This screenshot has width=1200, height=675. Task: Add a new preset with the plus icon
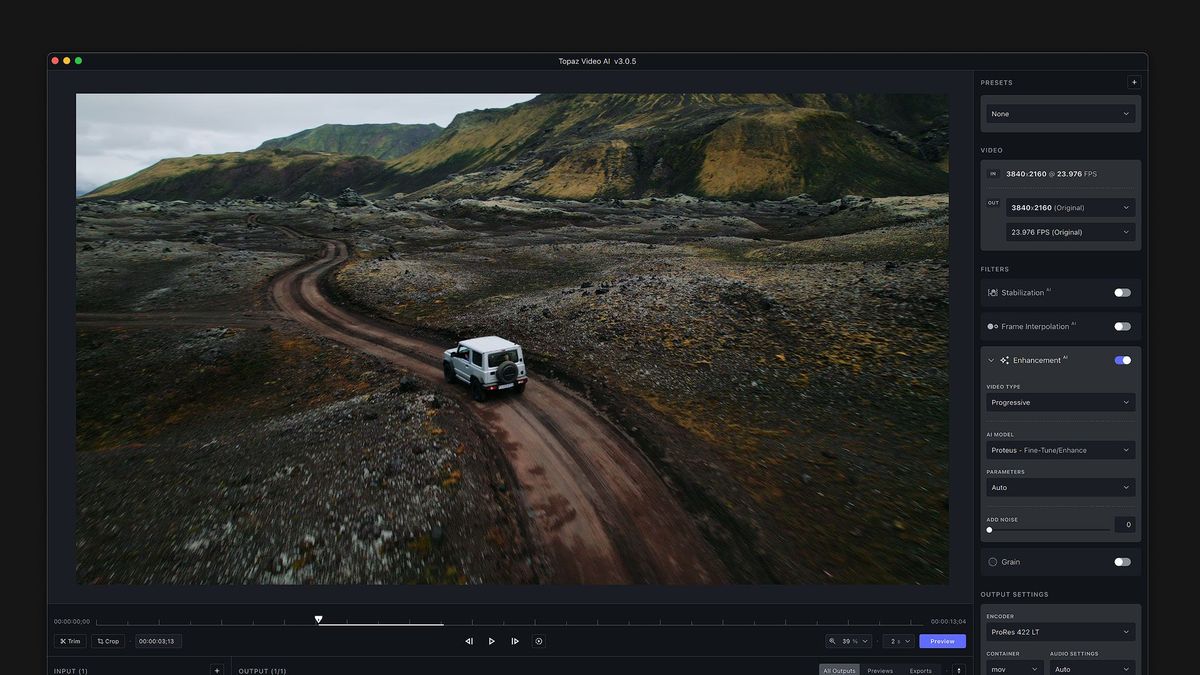pos(1135,82)
